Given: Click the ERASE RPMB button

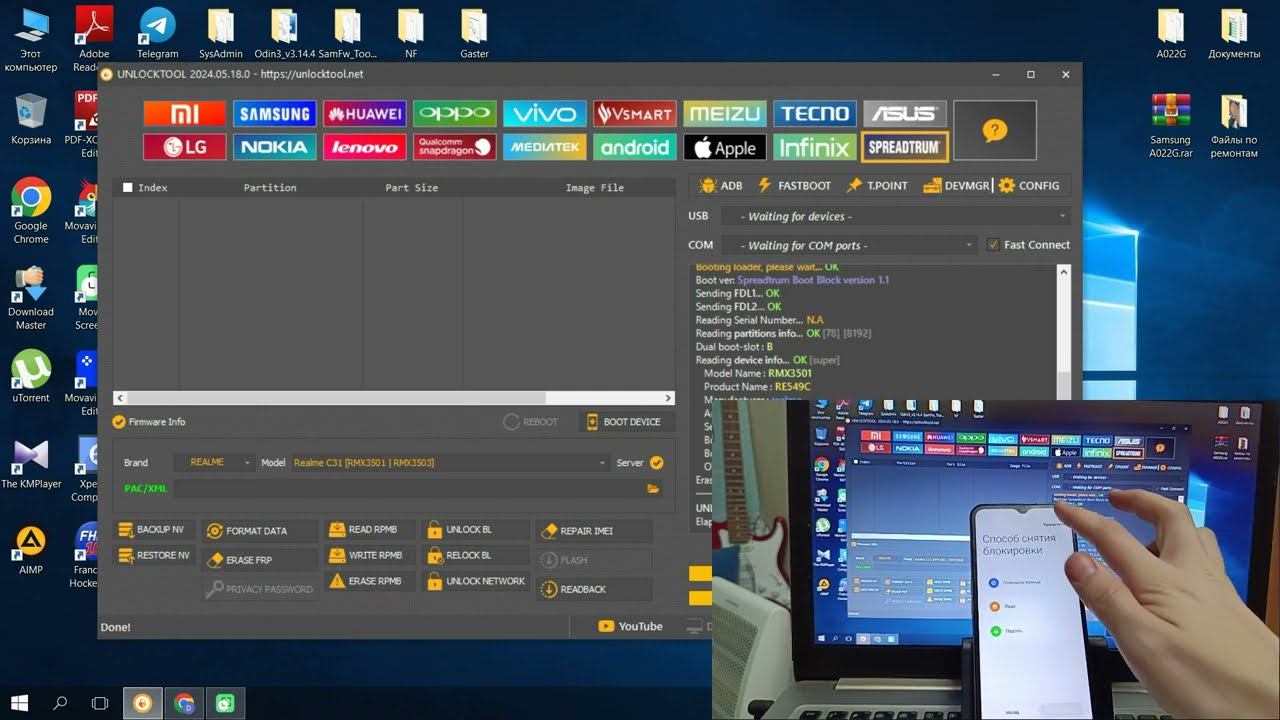Looking at the screenshot, I should tap(368, 581).
